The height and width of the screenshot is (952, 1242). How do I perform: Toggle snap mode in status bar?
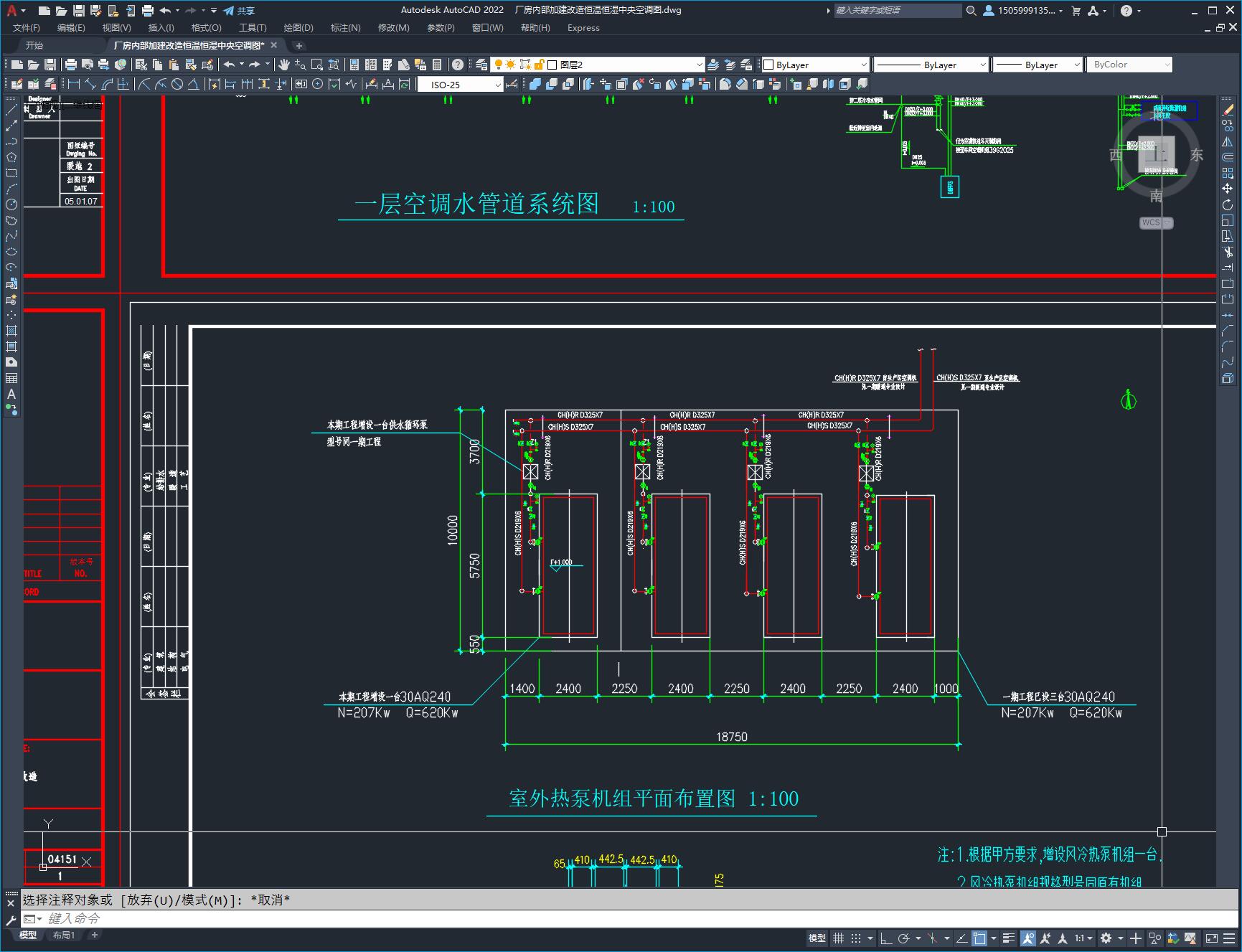pyautogui.click(x=856, y=938)
